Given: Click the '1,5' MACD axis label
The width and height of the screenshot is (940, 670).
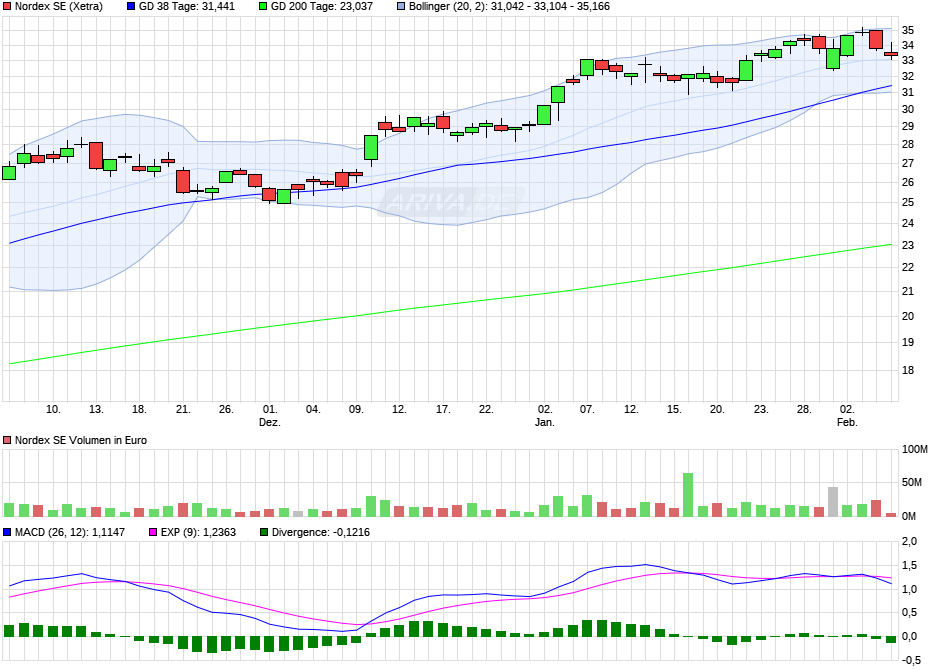Looking at the screenshot, I should 909,566.
